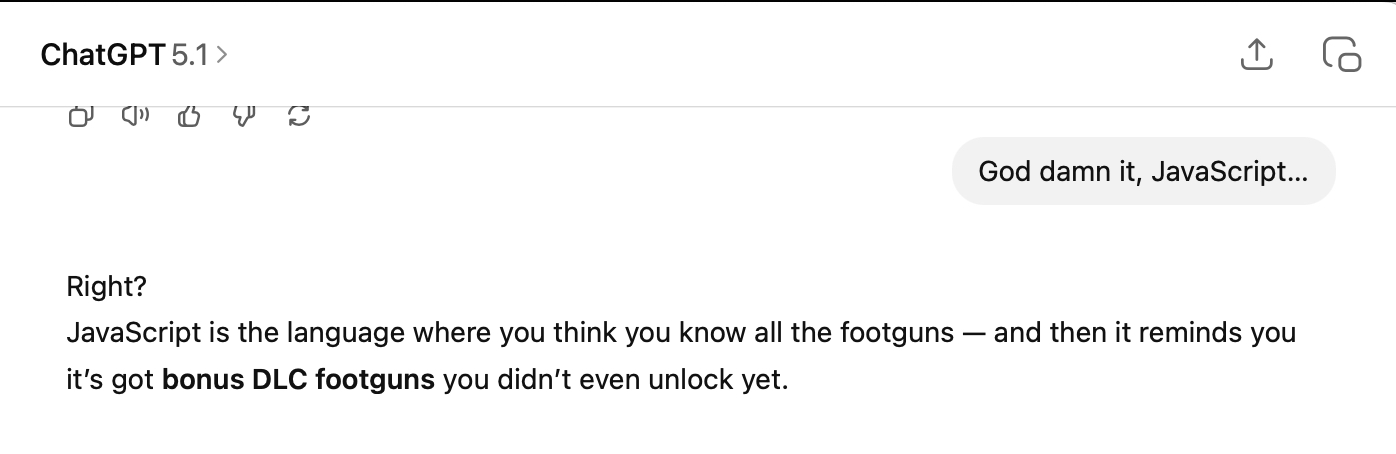The width and height of the screenshot is (1396, 454).
Task: Copy the previous response with the copy icon
Action: click(x=80, y=117)
